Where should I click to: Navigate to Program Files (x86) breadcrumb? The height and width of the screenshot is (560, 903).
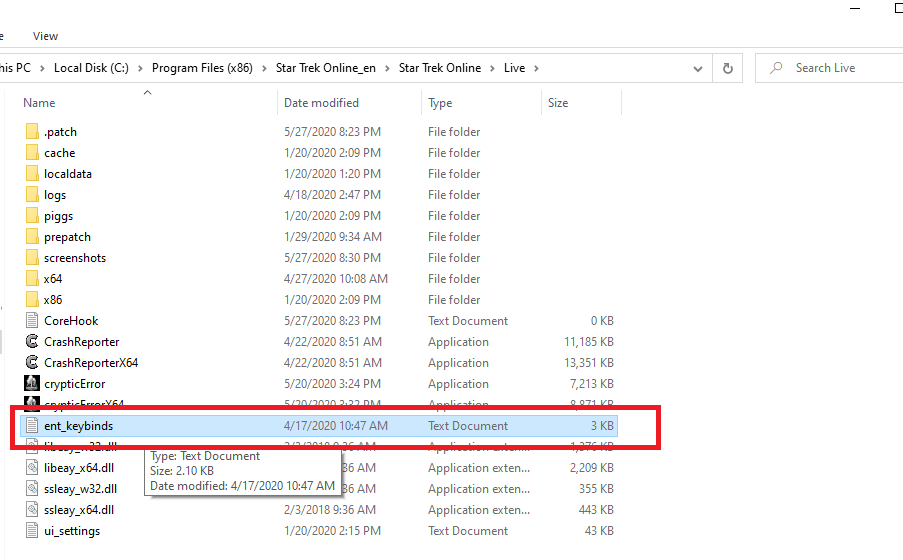202,68
